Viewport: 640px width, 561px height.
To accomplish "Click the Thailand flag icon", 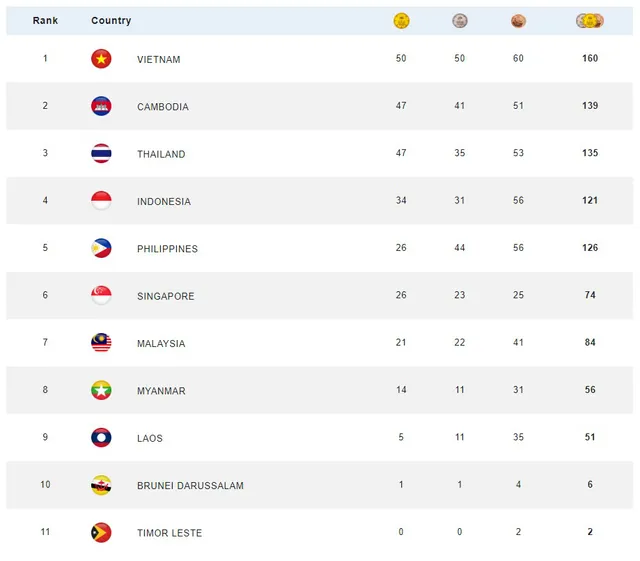I will (x=101, y=154).
